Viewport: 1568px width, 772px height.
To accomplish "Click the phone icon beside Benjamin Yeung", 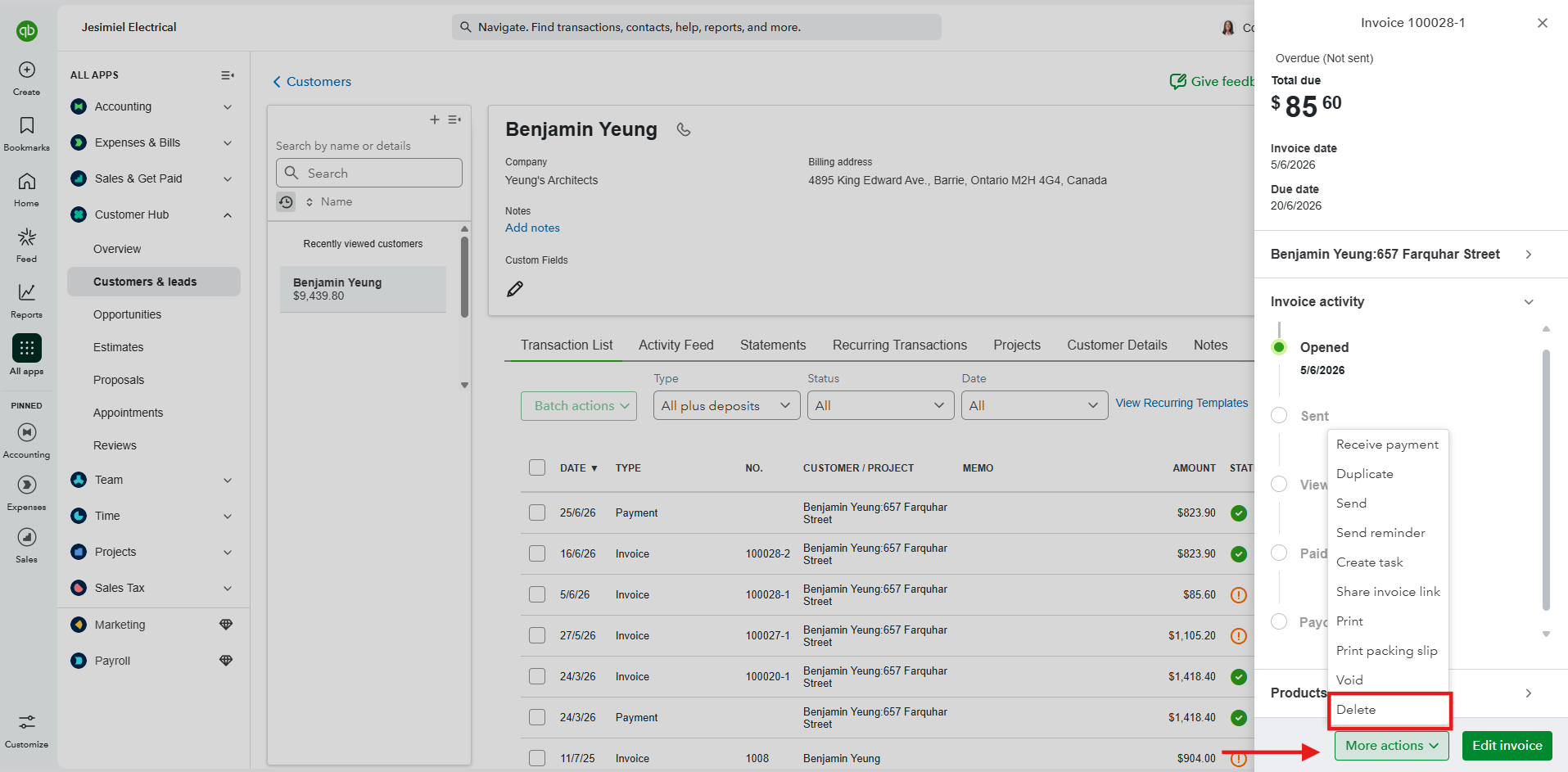I will [684, 129].
